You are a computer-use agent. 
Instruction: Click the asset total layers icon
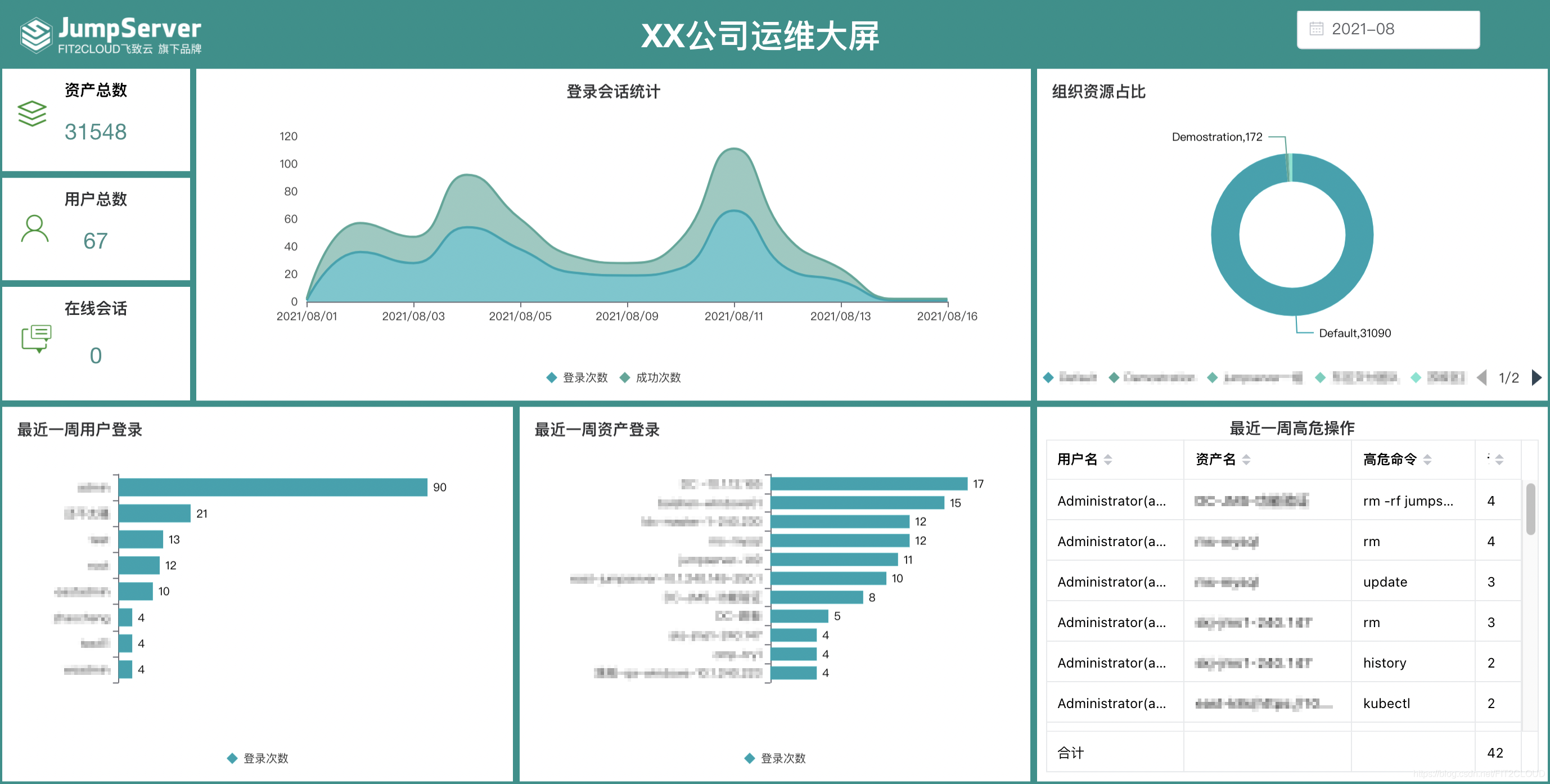click(32, 113)
